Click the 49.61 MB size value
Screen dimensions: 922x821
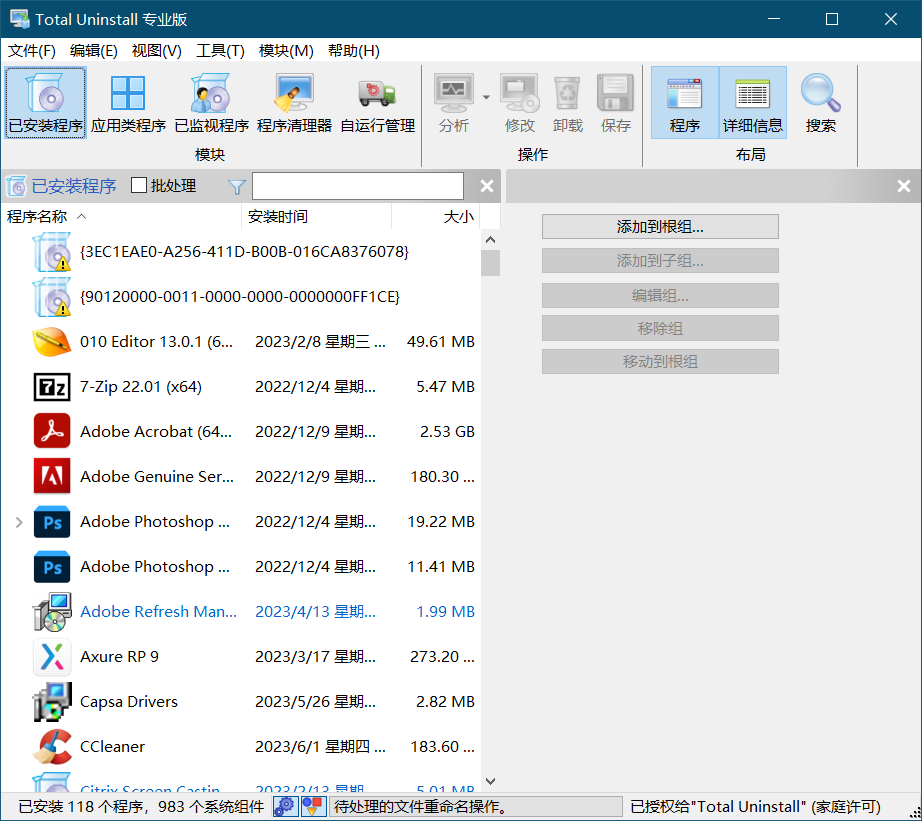coord(440,342)
